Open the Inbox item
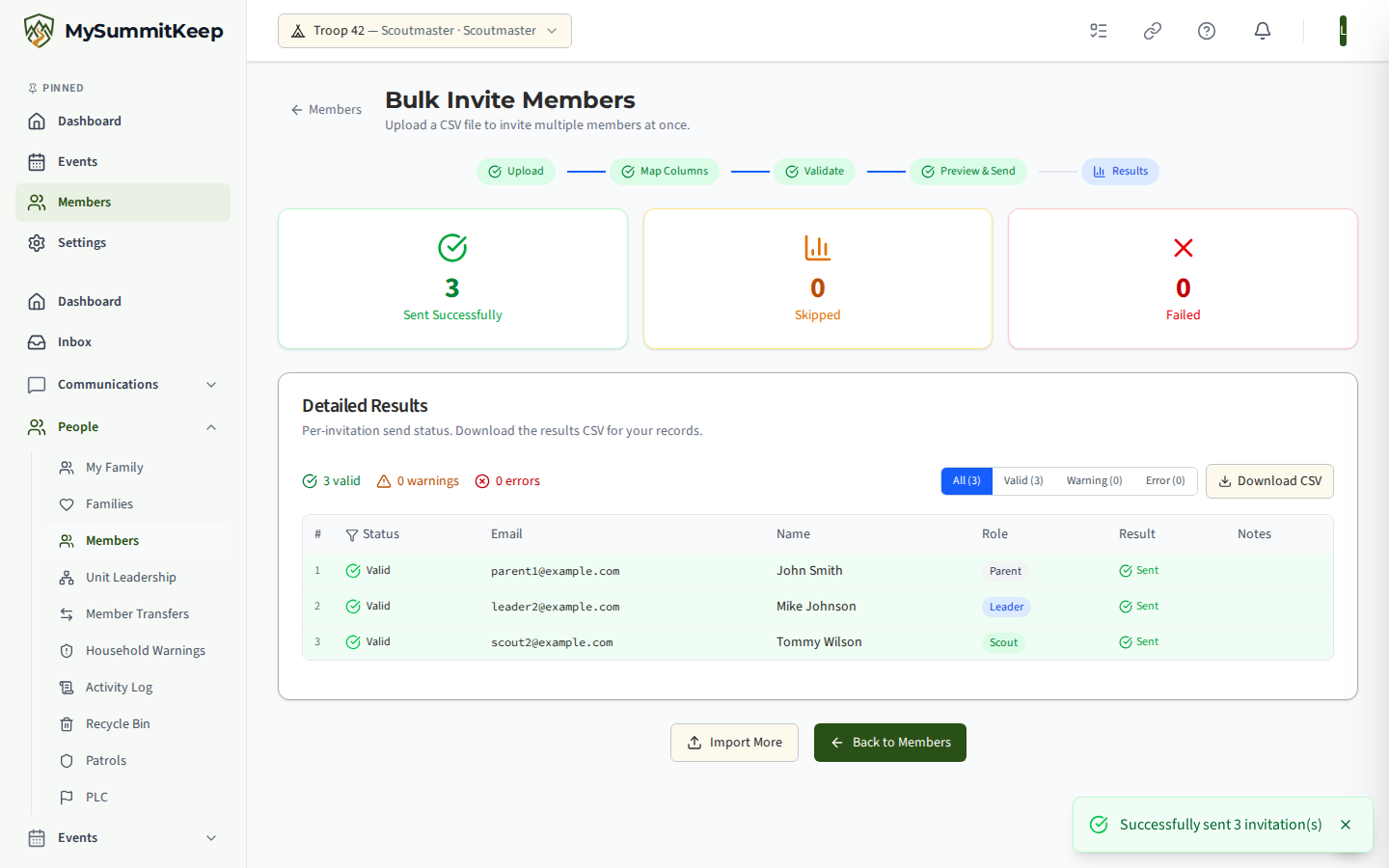1389x868 pixels. [123, 342]
